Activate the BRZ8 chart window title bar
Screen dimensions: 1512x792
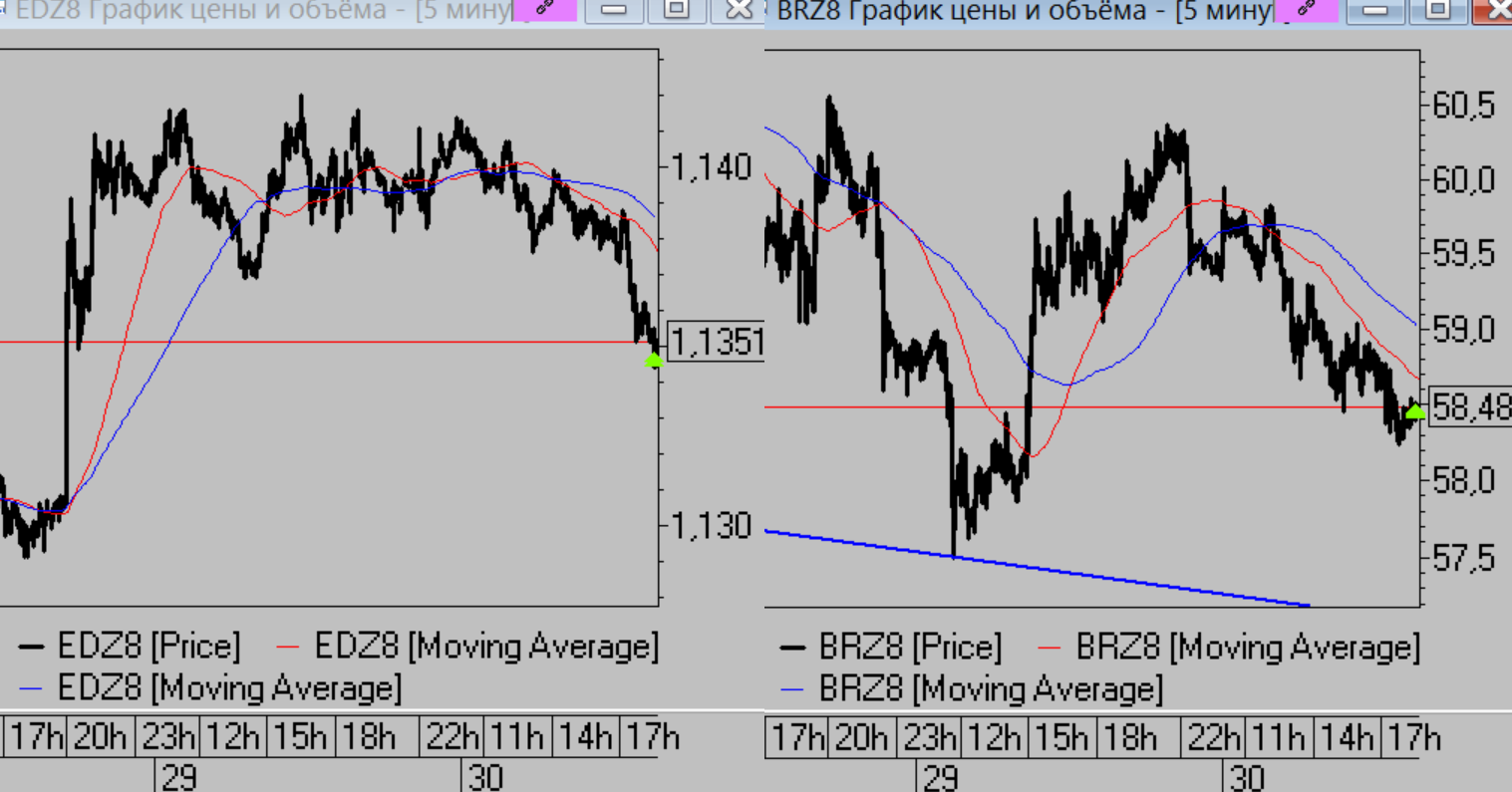1017,11
